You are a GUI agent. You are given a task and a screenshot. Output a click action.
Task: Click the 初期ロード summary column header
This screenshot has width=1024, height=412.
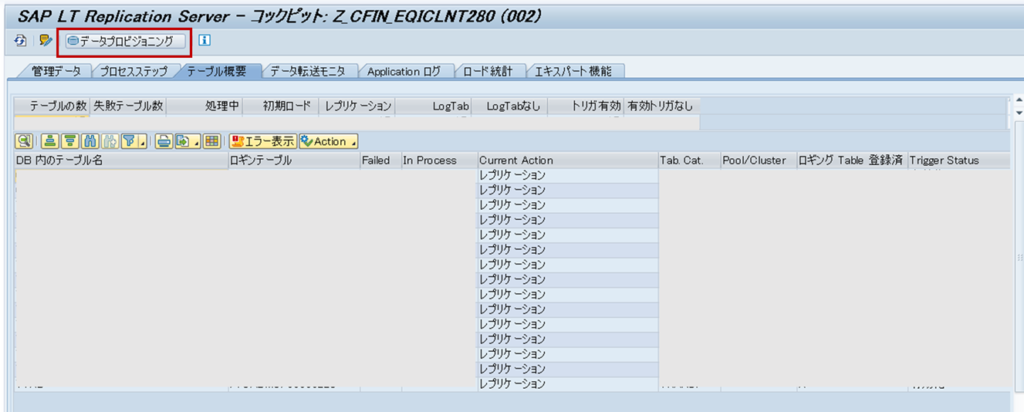[x=281, y=106]
